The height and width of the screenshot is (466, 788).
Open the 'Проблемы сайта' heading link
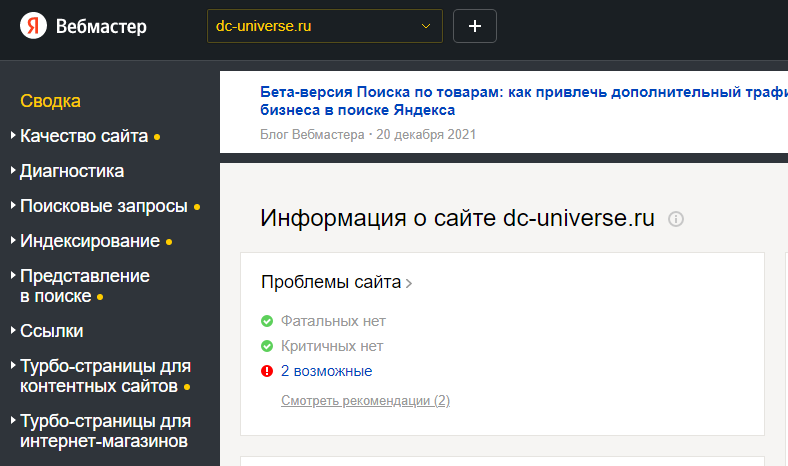[331, 283]
